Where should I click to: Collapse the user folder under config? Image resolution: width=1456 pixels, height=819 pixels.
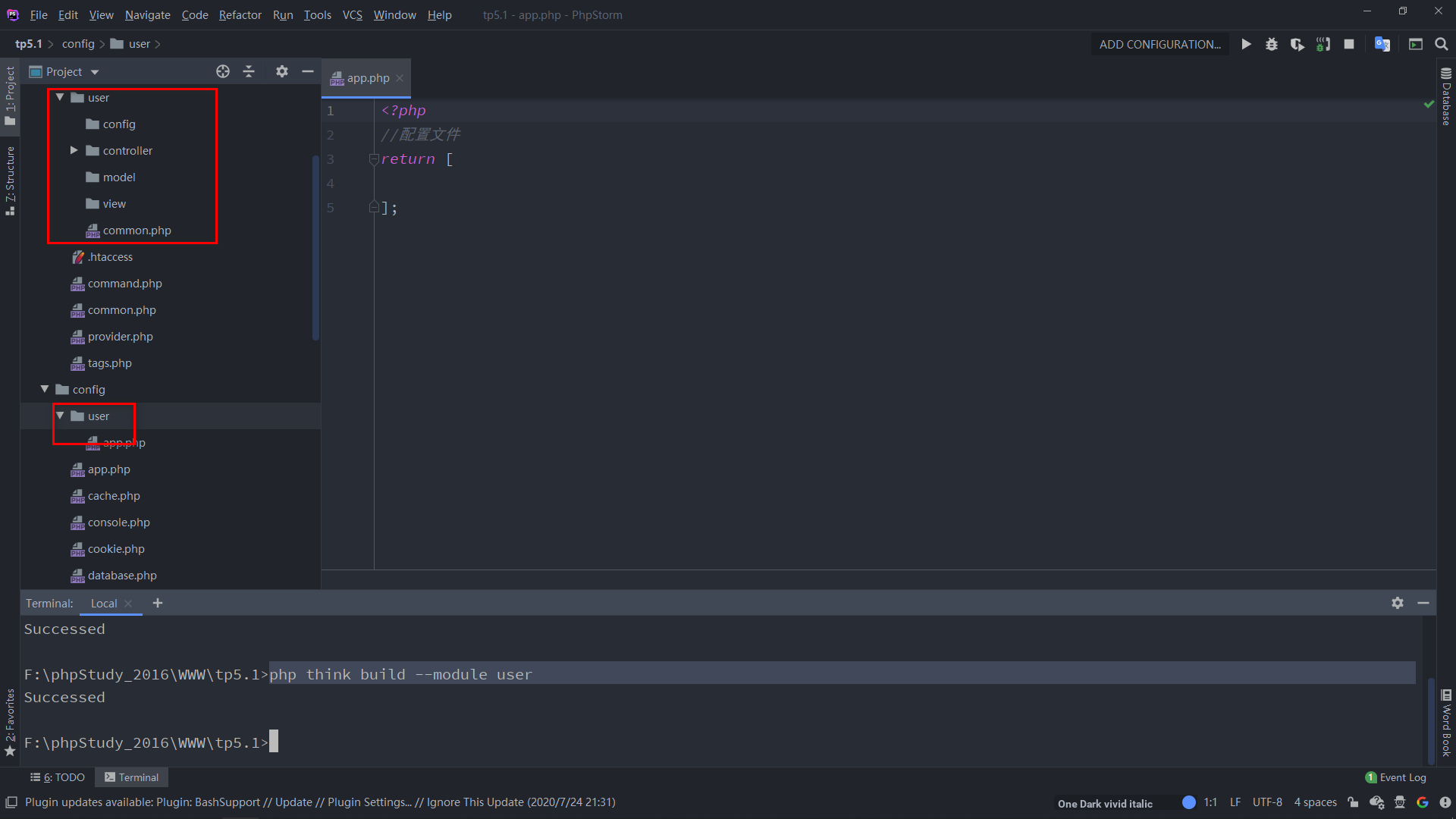point(60,416)
